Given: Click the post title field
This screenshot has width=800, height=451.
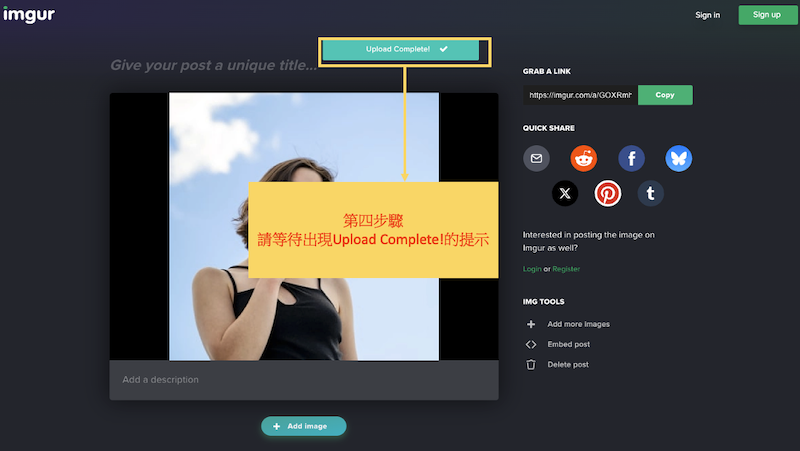Looking at the screenshot, I should pyautogui.click(x=213, y=66).
